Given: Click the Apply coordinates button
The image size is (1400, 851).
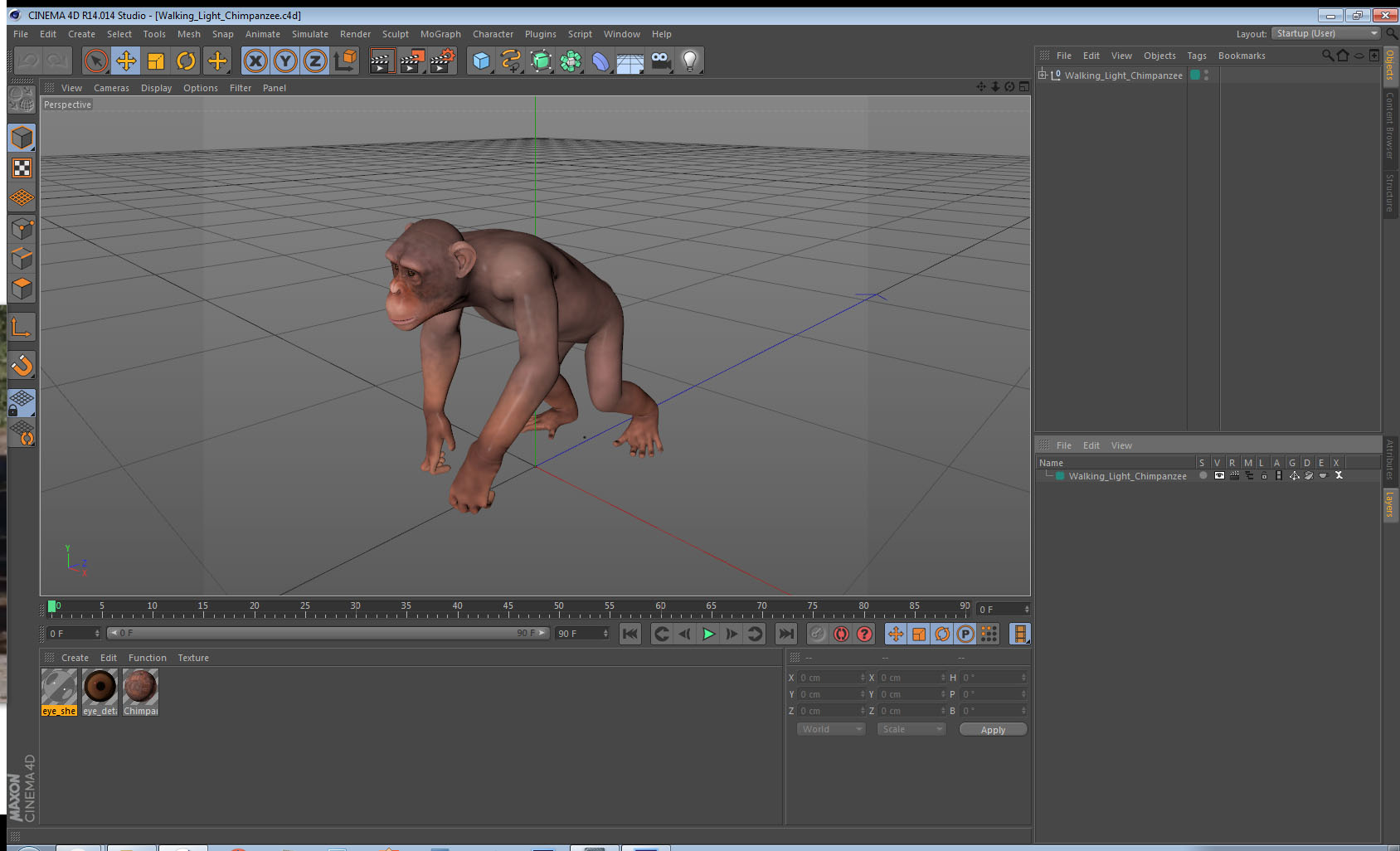Looking at the screenshot, I should coord(993,730).
